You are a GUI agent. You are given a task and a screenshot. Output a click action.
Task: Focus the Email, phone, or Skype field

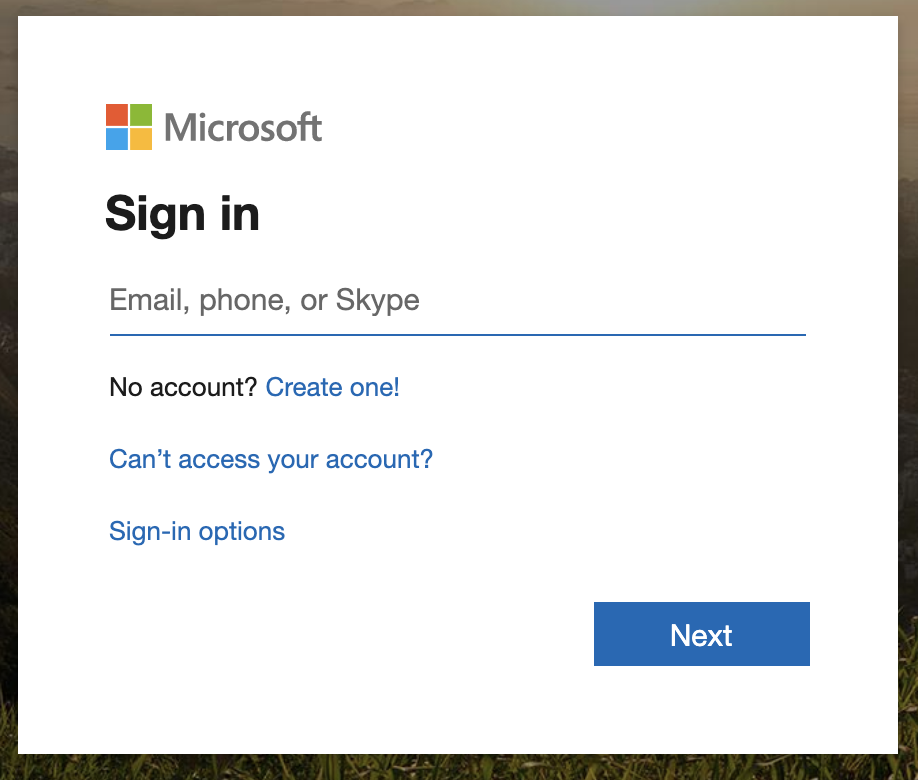pos(457,300)
